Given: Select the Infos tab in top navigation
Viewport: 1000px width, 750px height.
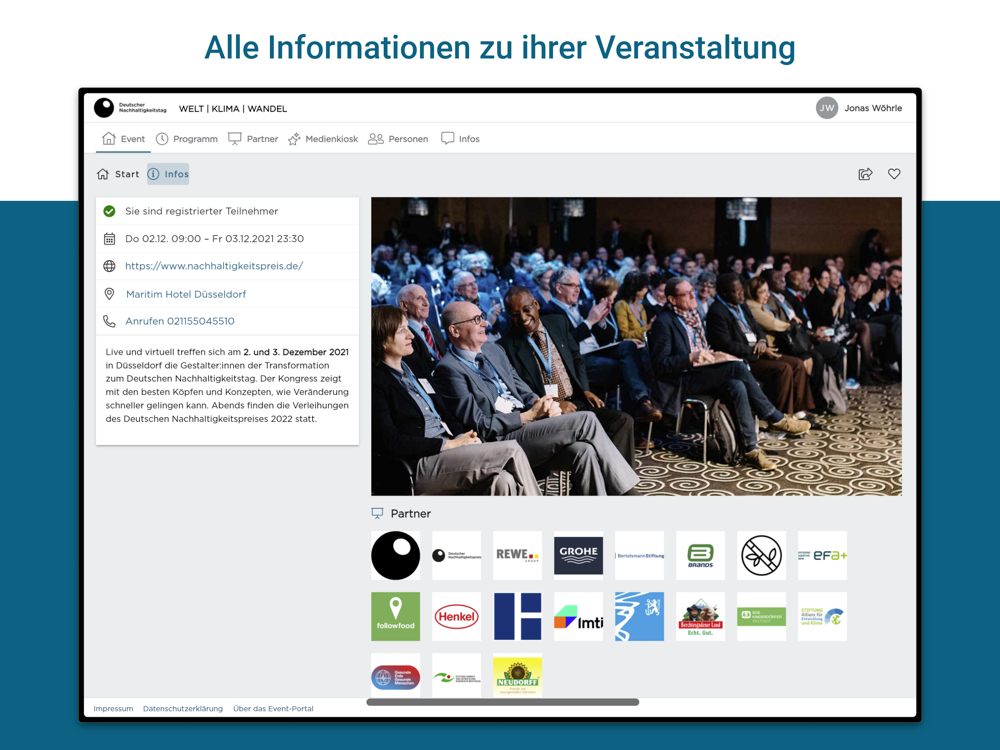Looking at the screenshot, I should tap(460, 138).
